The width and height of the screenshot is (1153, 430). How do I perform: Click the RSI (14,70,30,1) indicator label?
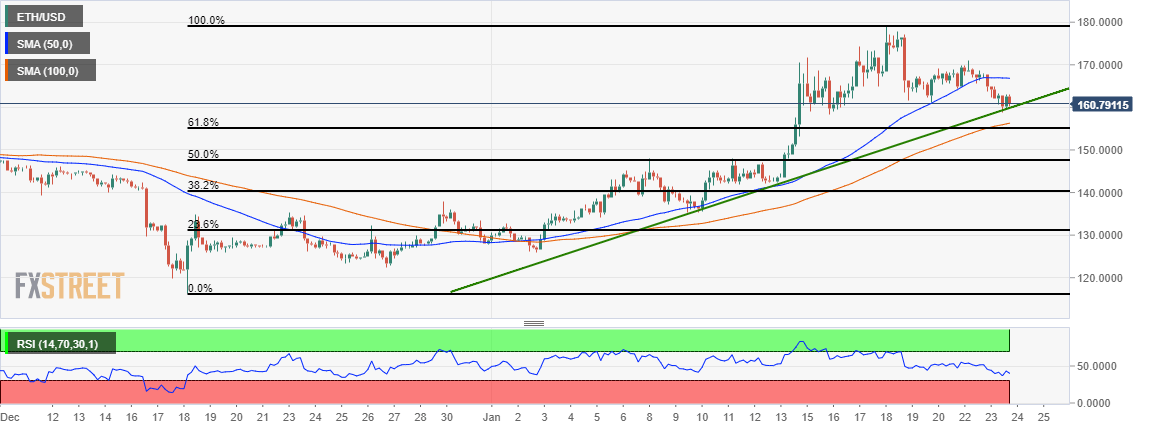pos(62,343)
